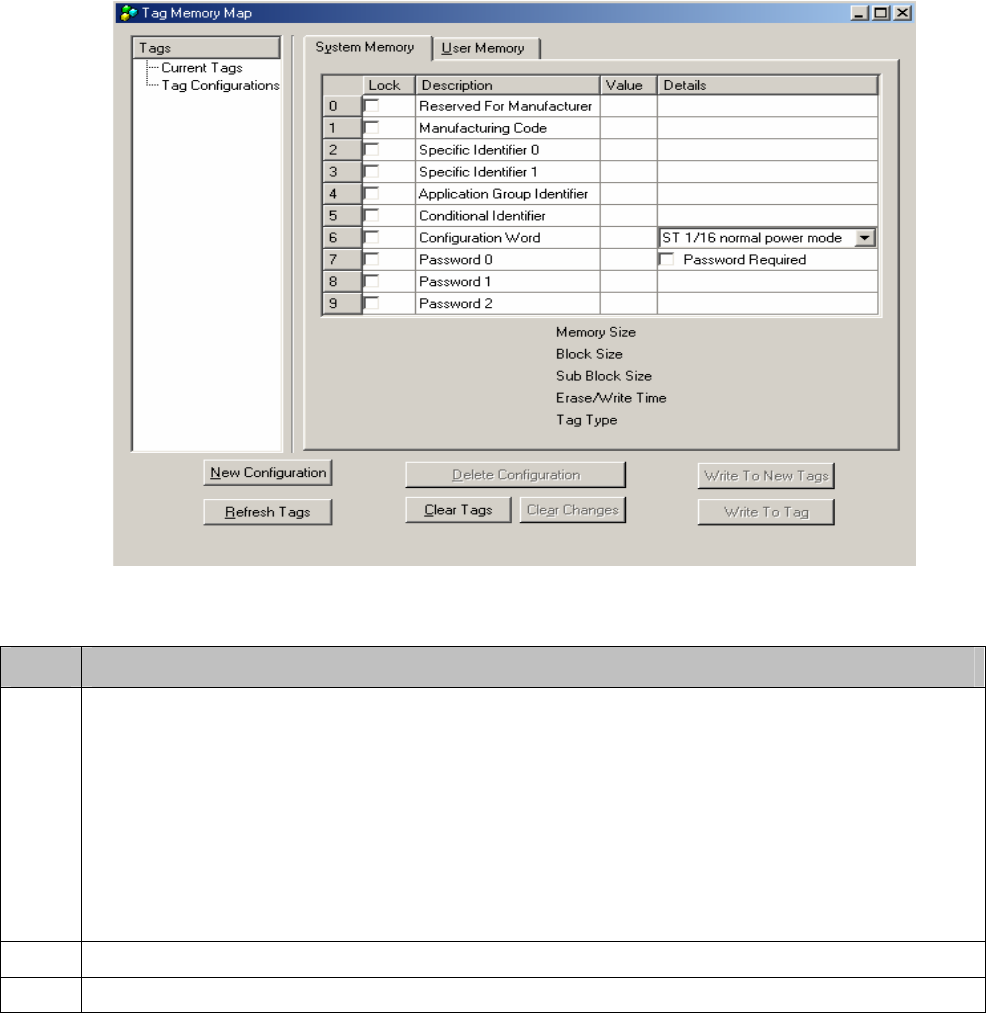Enable the Password Required checkbox
The image size is (986, 1013).
tap(666, 260)
